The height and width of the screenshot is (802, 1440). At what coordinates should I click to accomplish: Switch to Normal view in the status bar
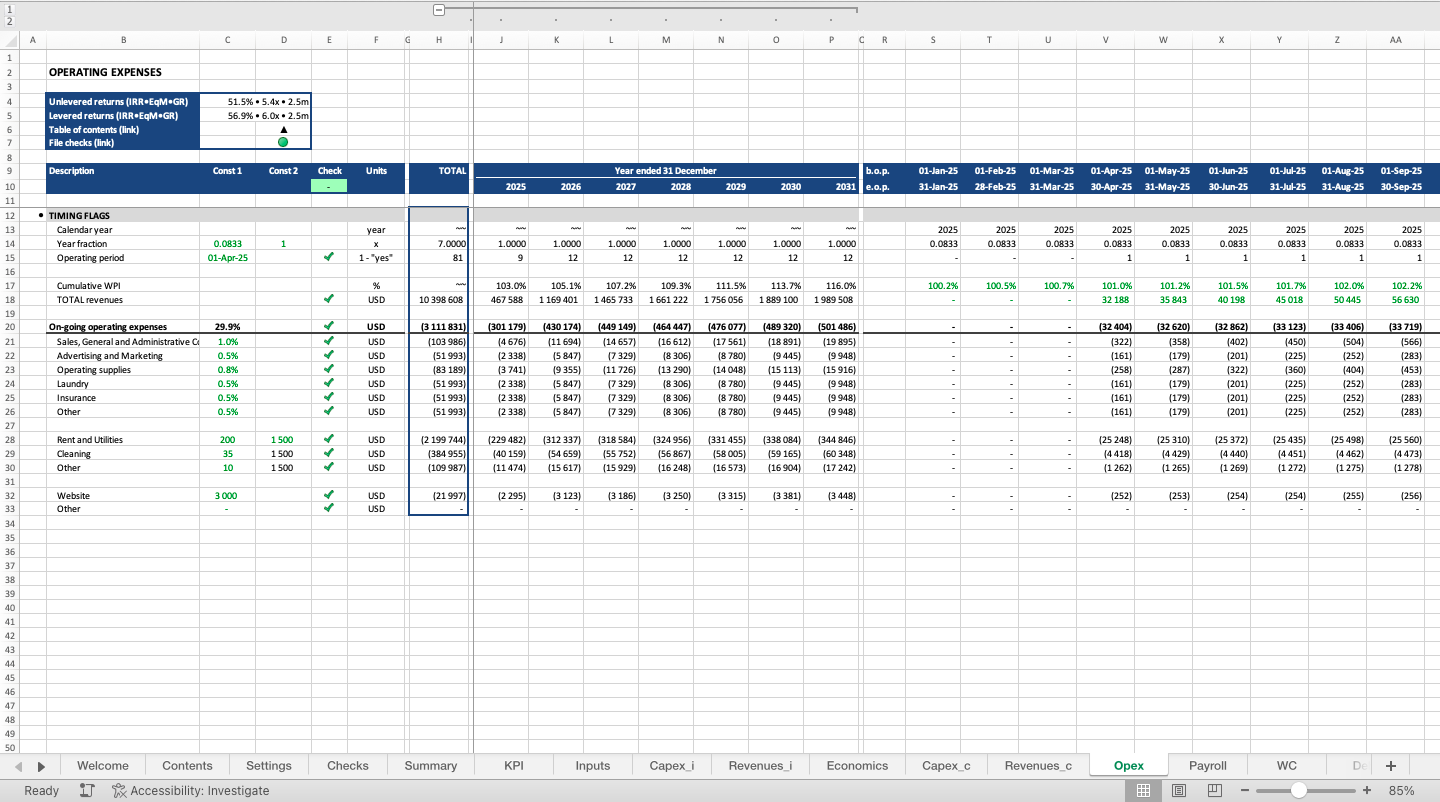(x=1142, y=790)
